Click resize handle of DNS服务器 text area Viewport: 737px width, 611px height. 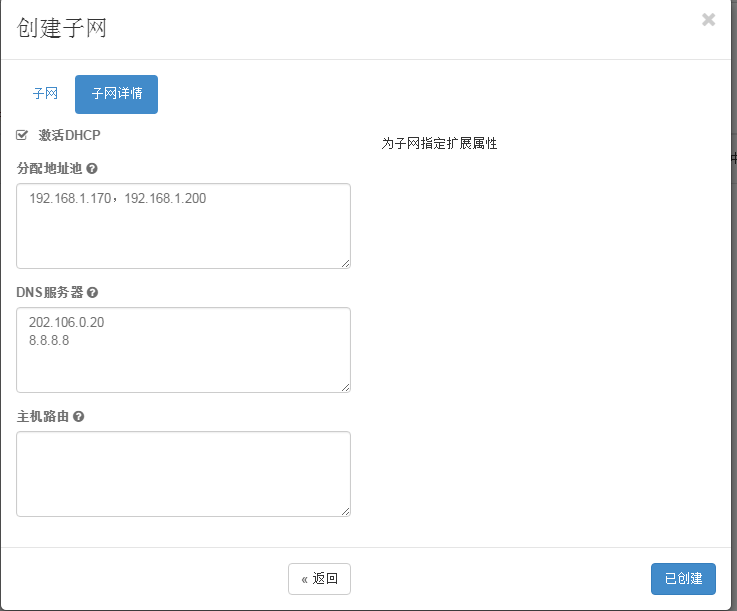point(345,388)
